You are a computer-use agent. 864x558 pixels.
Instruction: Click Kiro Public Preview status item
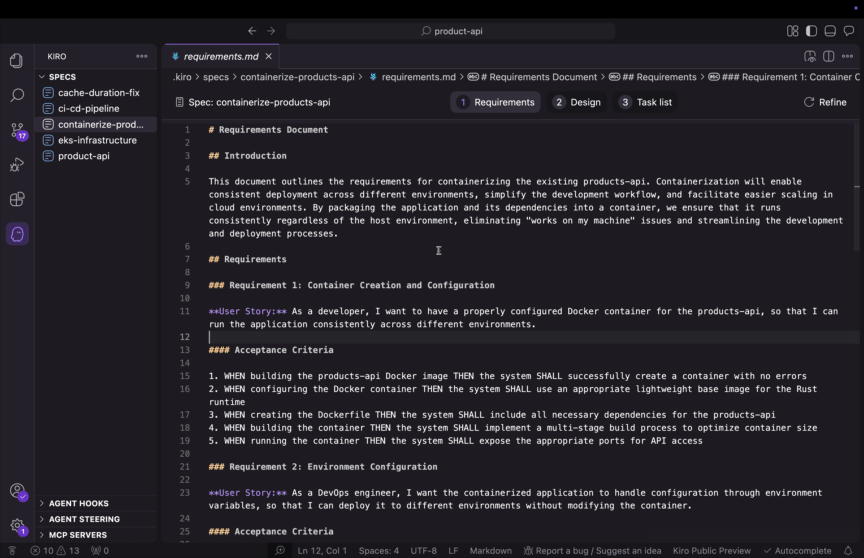click(711, 550)
